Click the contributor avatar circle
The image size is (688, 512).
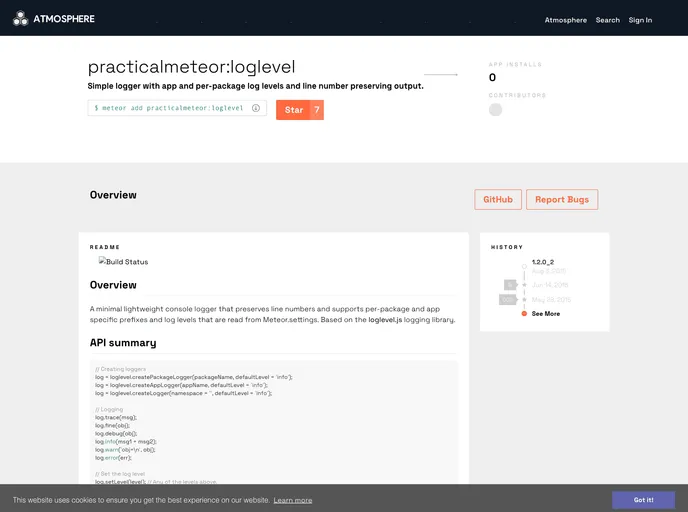click(495, 110)
